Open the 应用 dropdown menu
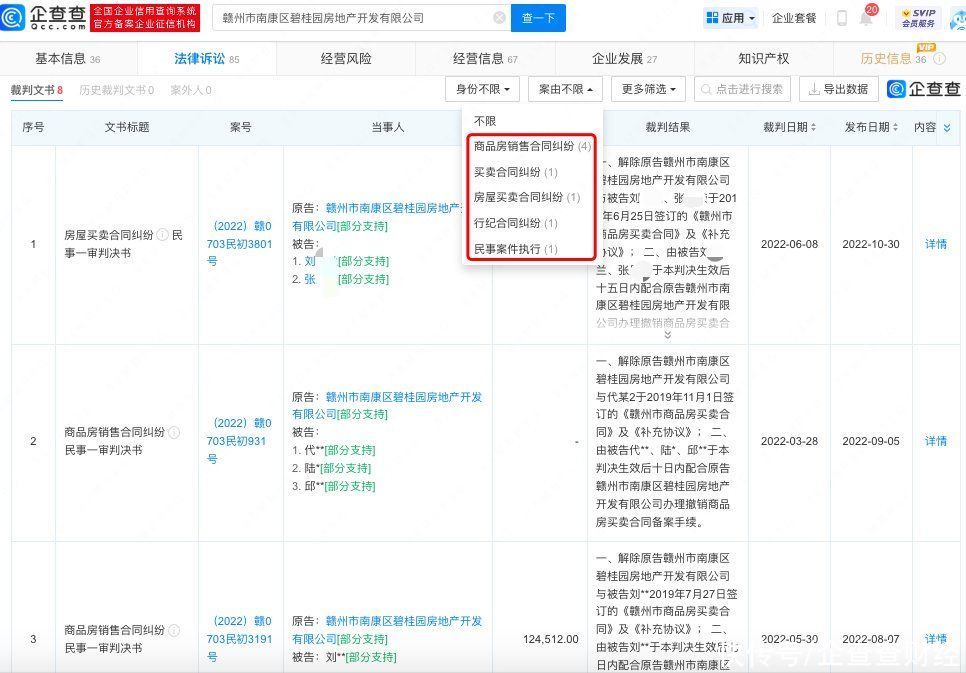Image resolution: width=966 pixels, height=673 pixels. (731, 18)
